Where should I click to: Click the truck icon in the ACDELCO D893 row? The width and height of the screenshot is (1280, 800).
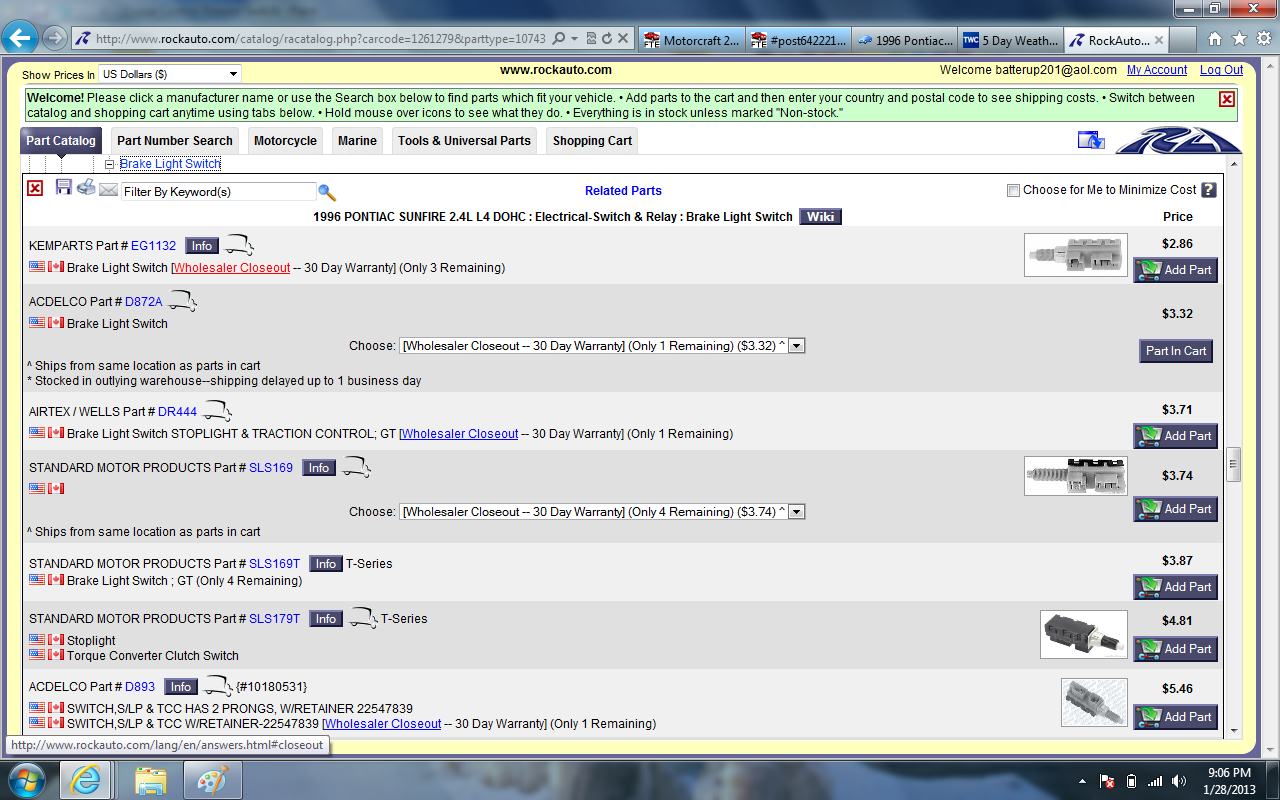pos(218,686)
